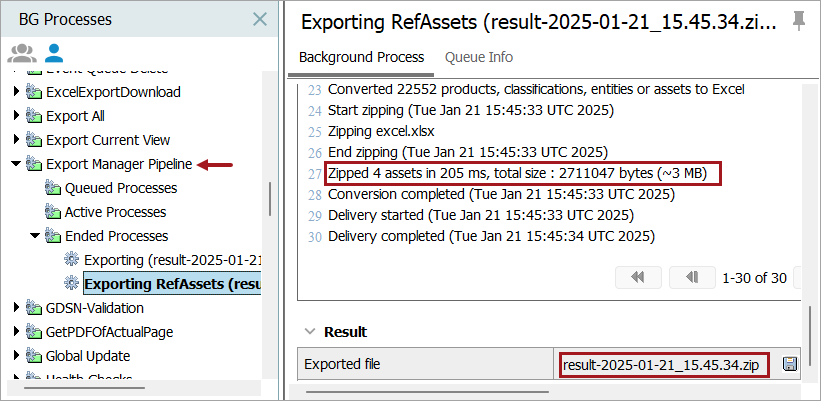Go to first page of log

pos(637,277)
